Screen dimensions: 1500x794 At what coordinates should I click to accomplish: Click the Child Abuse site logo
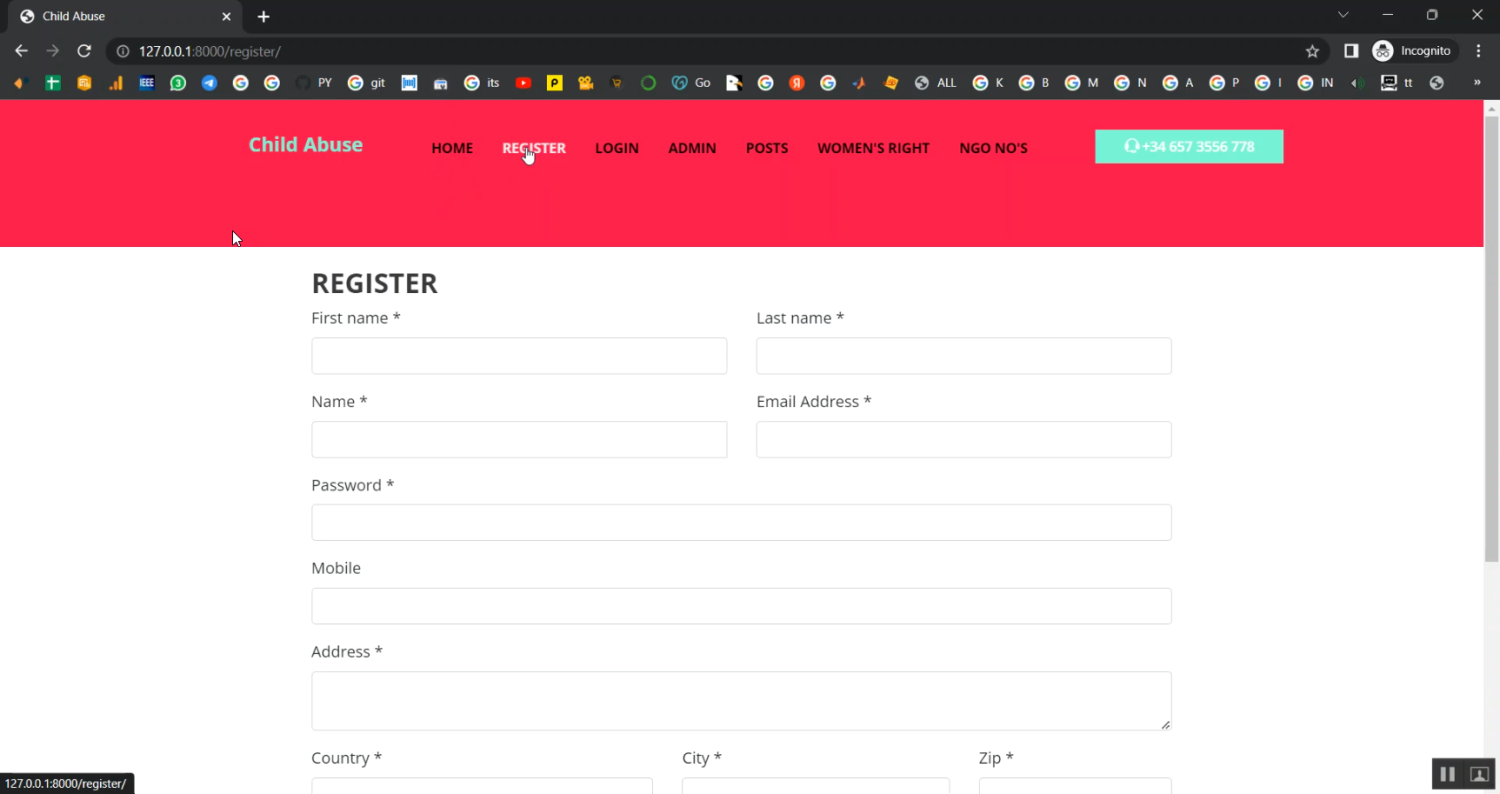tap(306, 145)
